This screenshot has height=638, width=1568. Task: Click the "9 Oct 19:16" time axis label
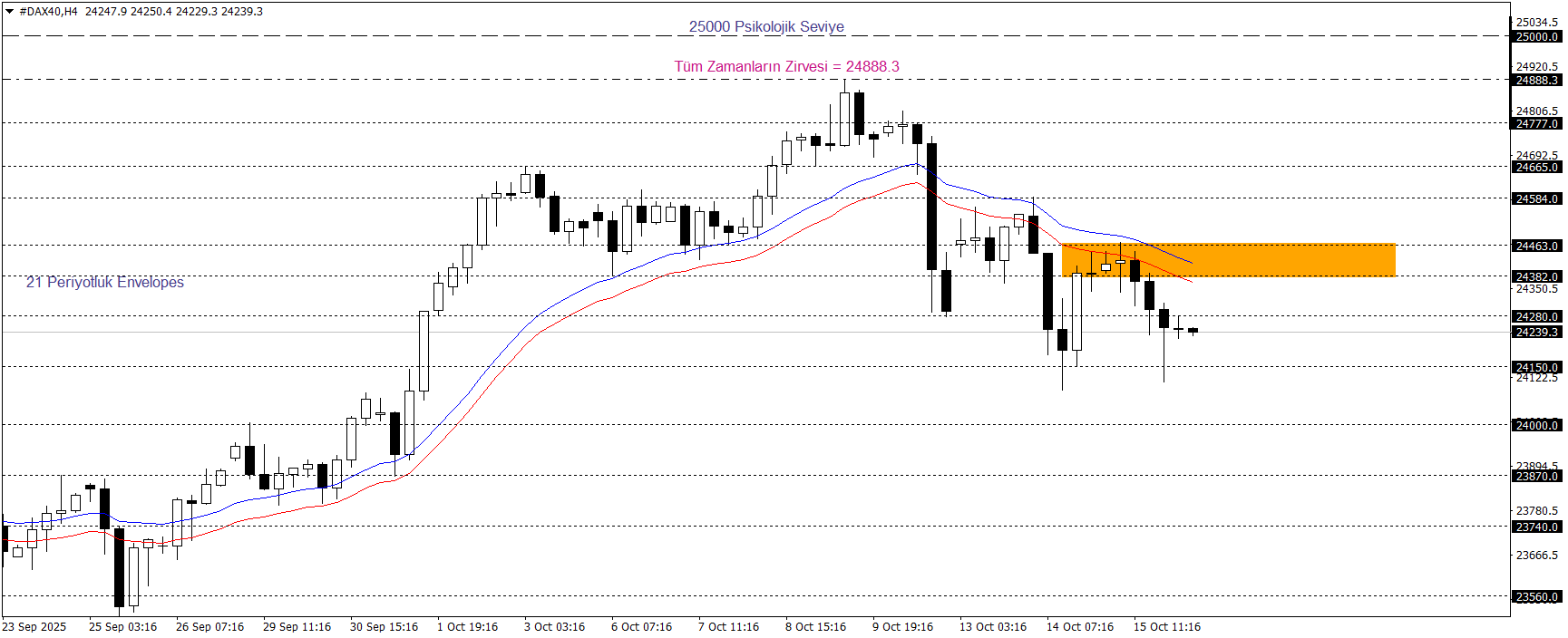tap(902, 627)
